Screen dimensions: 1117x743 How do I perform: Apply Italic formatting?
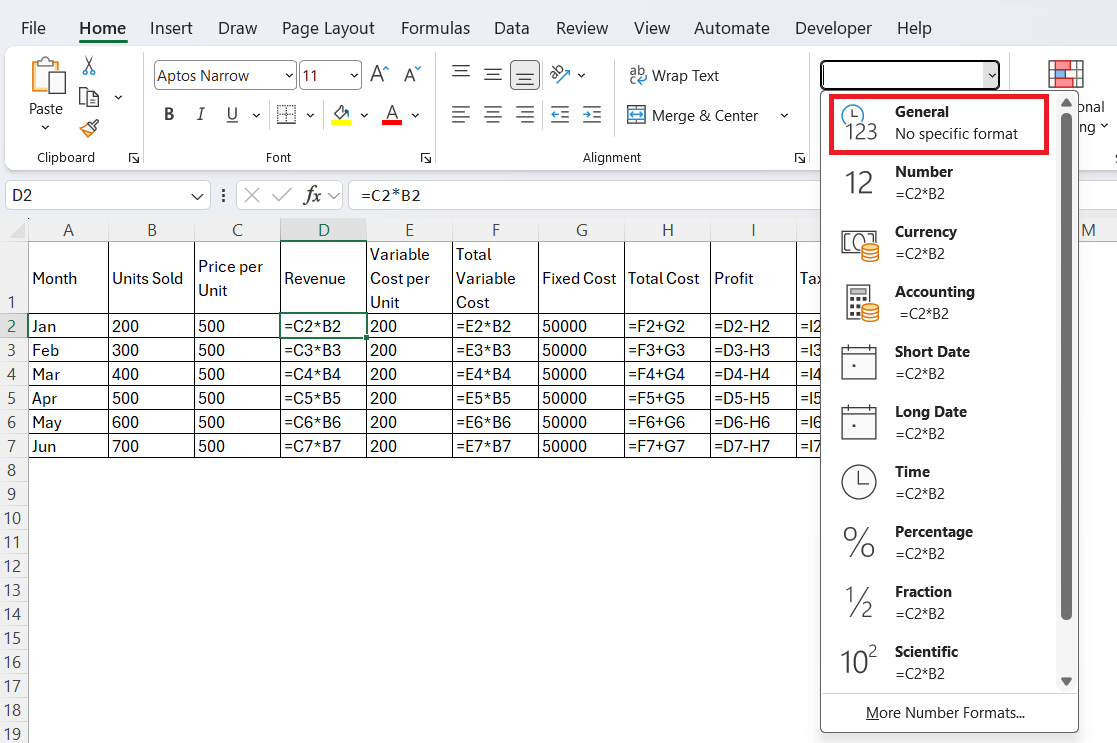coord(200,114)
